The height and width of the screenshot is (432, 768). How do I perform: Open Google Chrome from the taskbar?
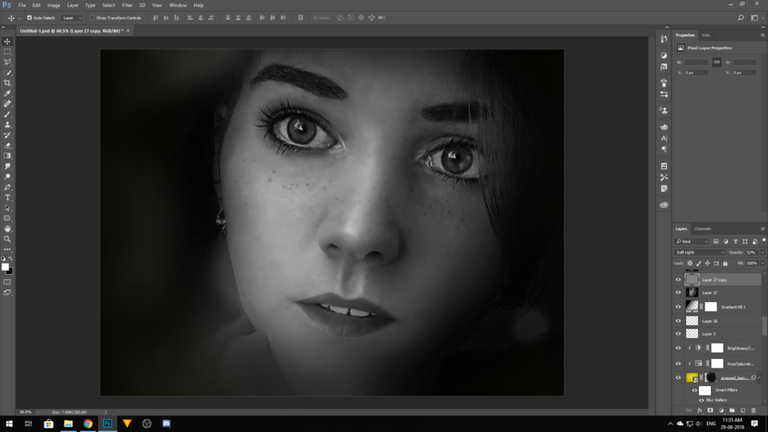coord(87,424)
